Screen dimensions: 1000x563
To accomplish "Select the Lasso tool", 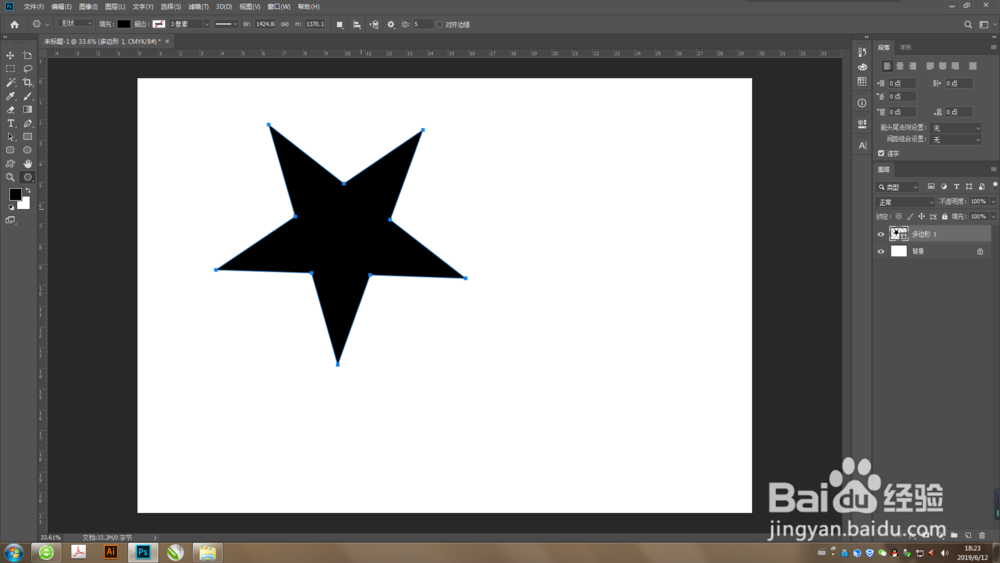I will click(x=27, y=69).
